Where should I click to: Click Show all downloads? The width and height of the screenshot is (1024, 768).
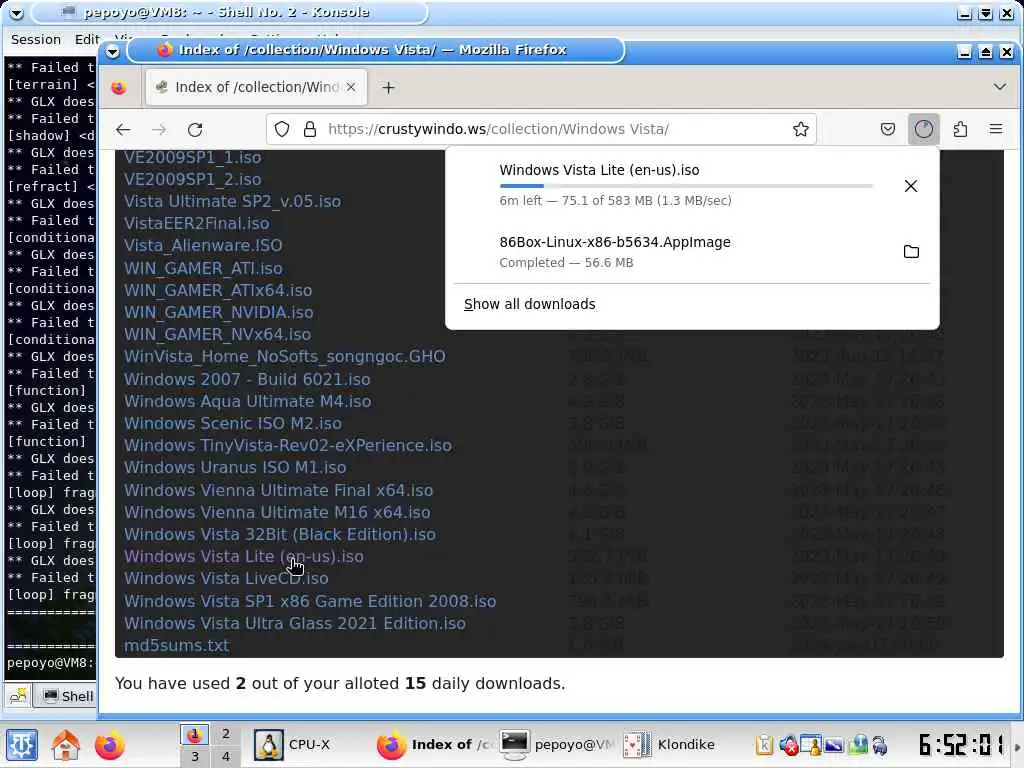click(x=530, y=304)
